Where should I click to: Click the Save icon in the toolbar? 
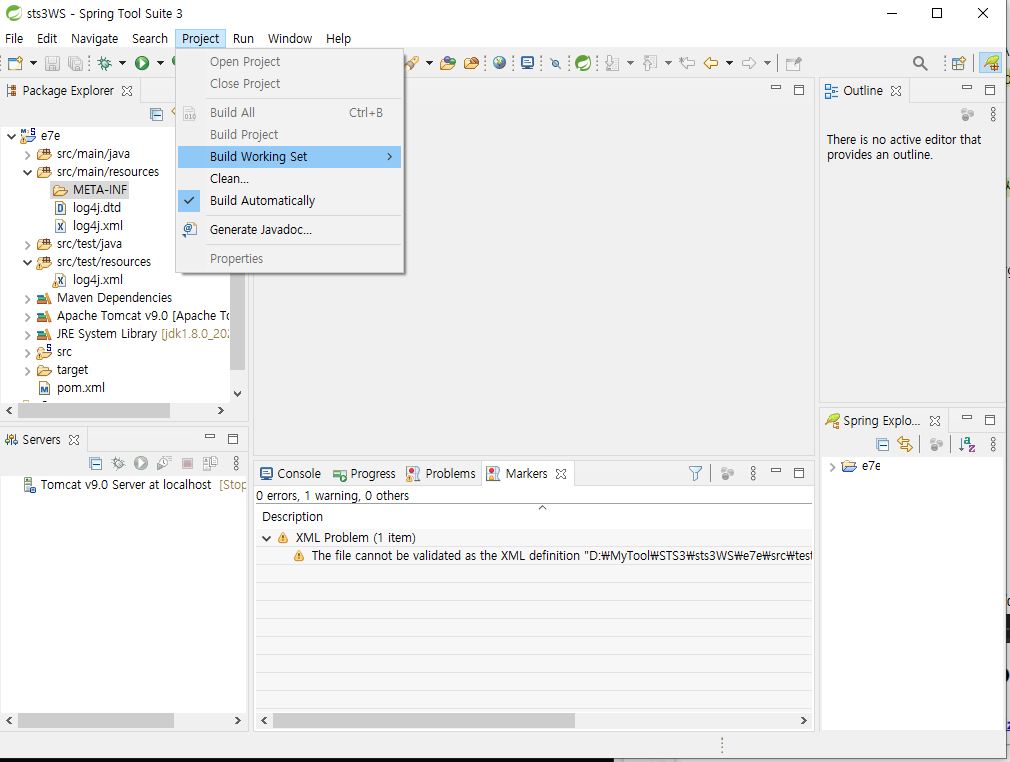tap(52, 63)
